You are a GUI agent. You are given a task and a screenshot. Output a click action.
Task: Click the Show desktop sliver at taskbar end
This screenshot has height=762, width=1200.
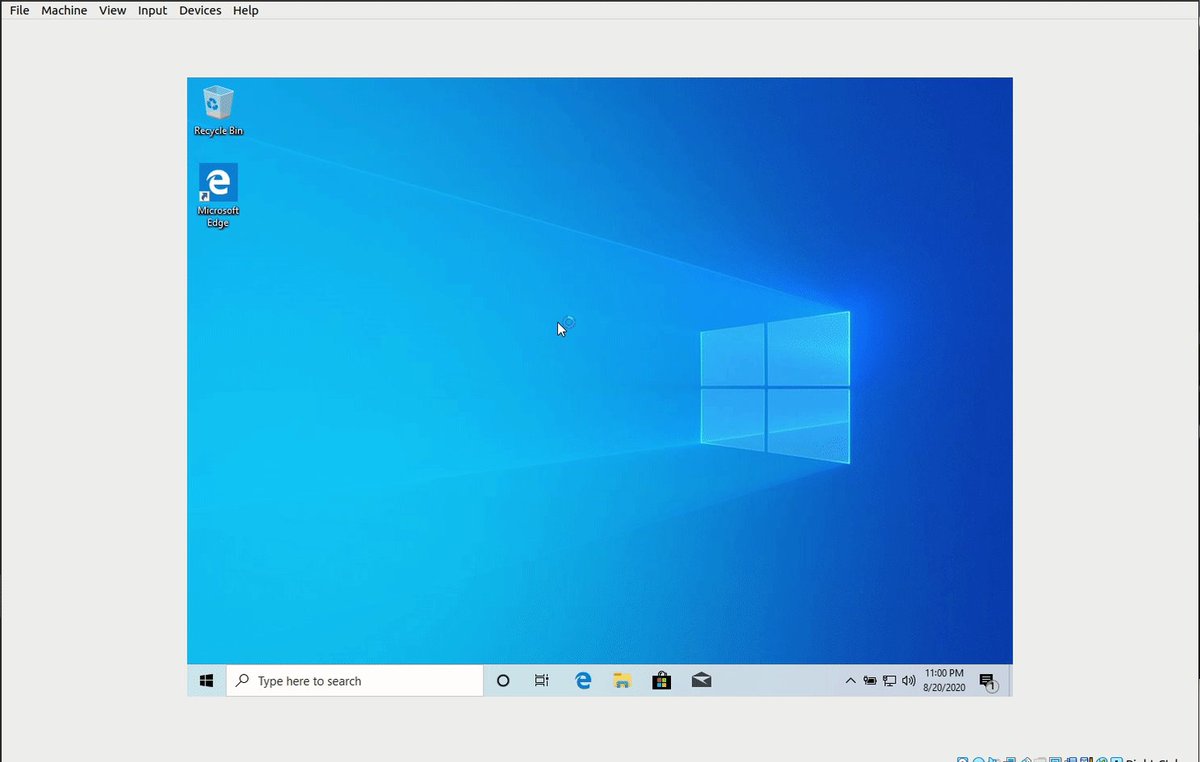click(1009, 681)
